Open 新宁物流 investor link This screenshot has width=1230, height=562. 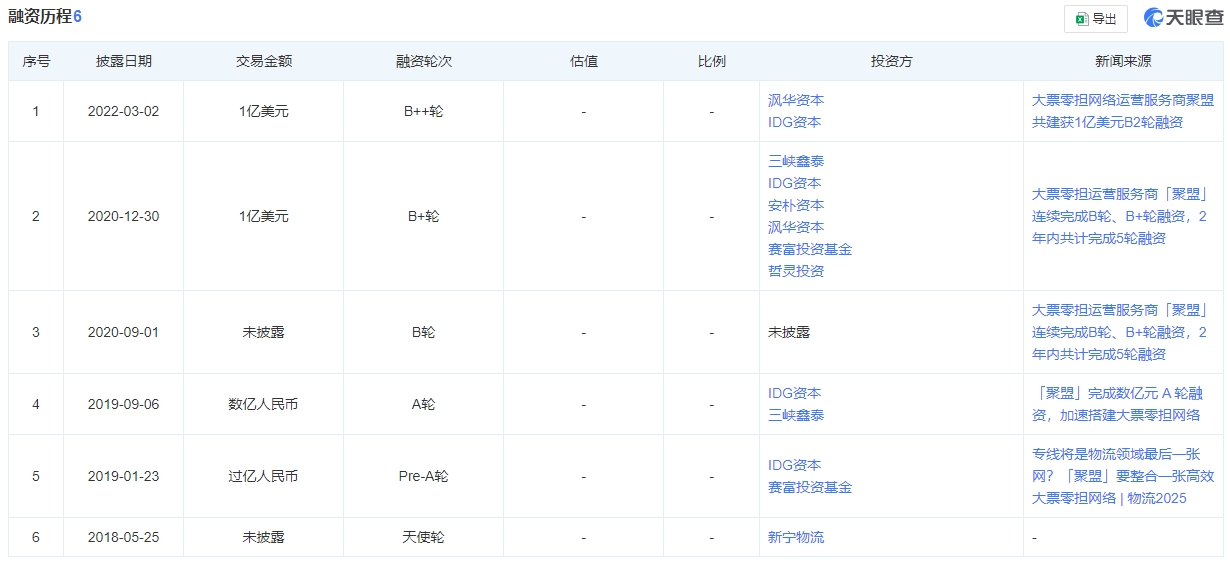796,537
